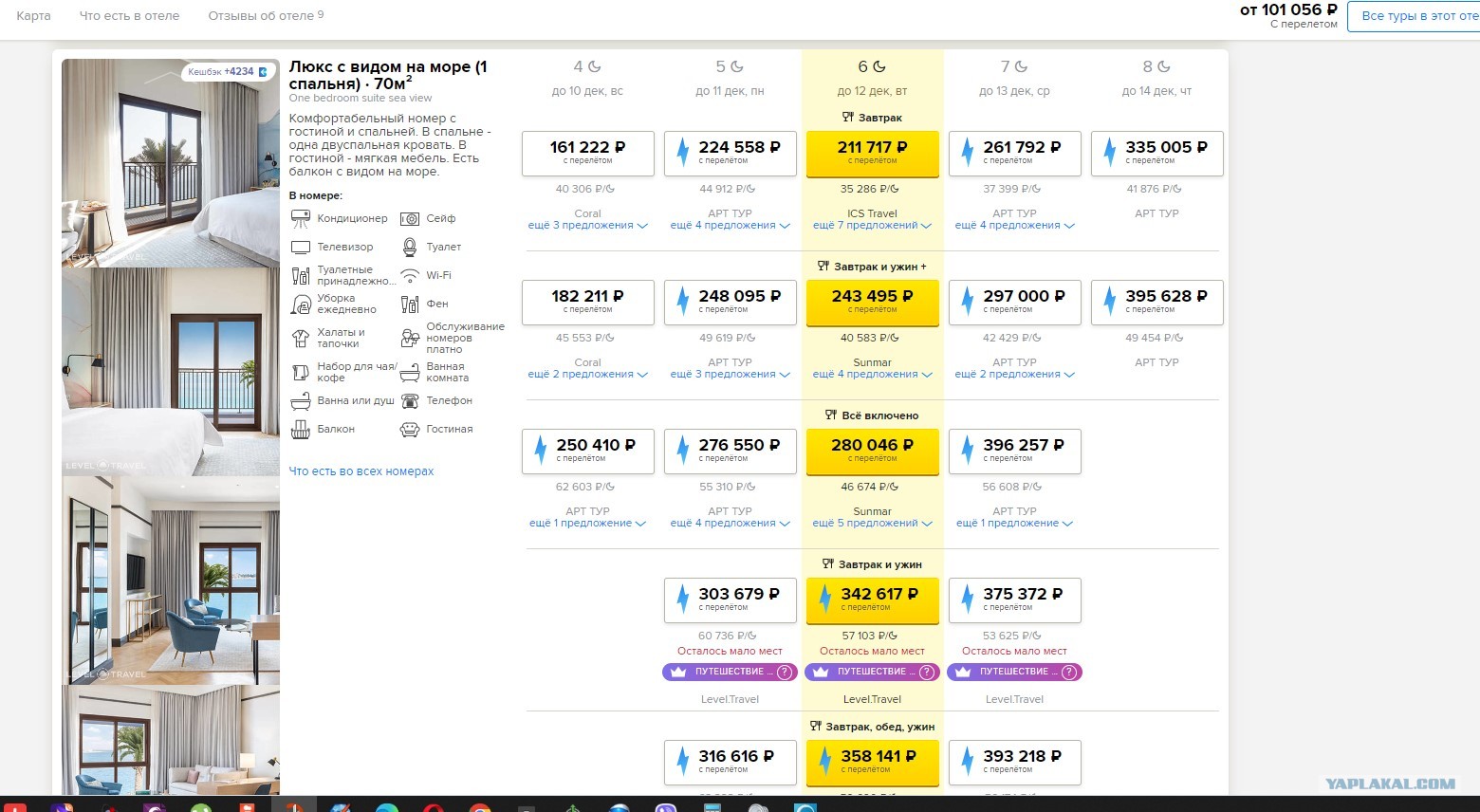Image resolution: width=1480 pixels, height=812 pixels.
Task: Switch to 'Отзывы об отеле' tab
Action: [266, 15]
